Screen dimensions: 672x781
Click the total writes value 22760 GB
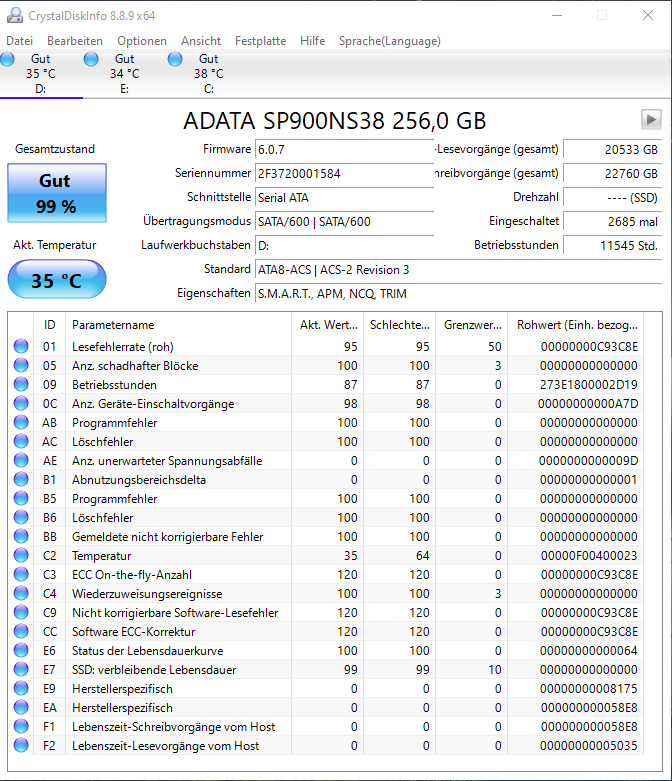[x=612, y=173]
